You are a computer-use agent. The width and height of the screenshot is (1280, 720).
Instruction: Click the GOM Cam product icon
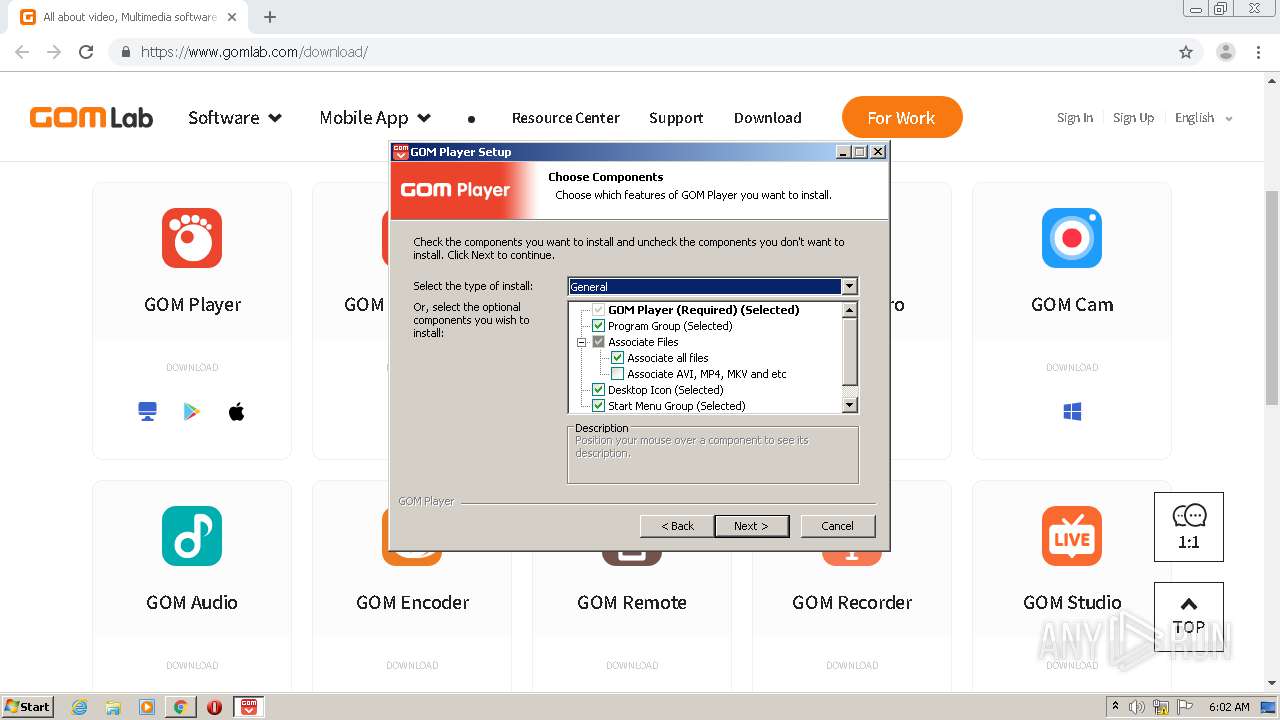[1072, 238]
